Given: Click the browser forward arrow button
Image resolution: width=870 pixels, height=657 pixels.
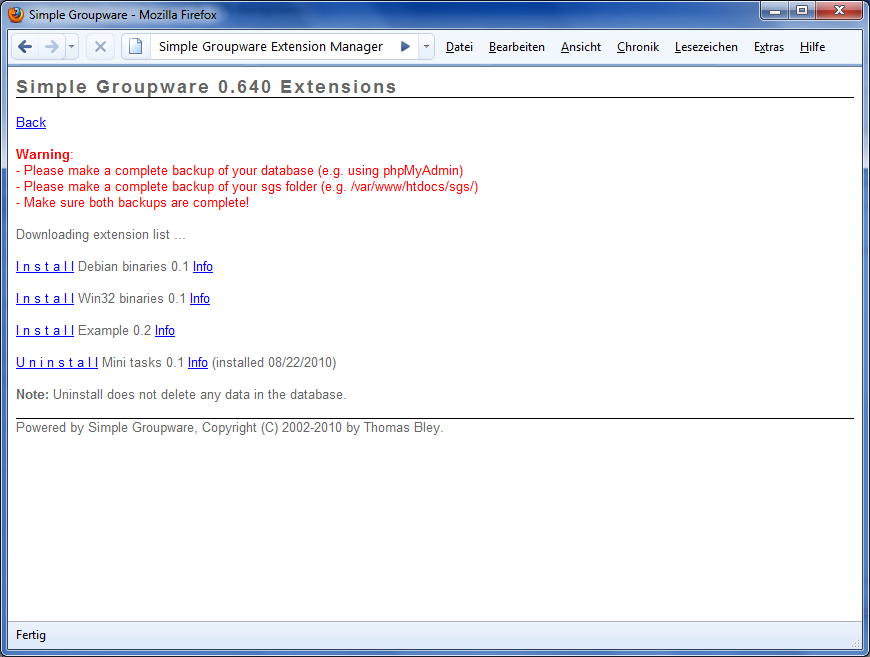Looking at the screenshot, I should pos(52,47).
